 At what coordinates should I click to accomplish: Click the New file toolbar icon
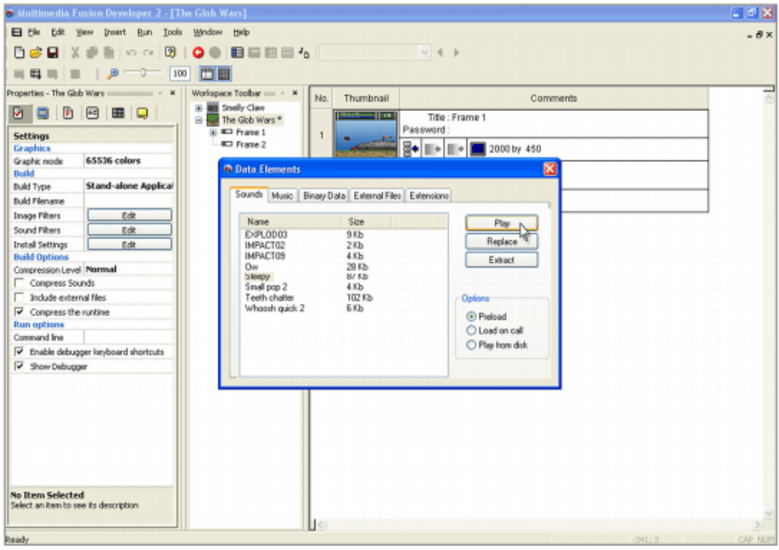pyautogui.click(x=19, y=53)
